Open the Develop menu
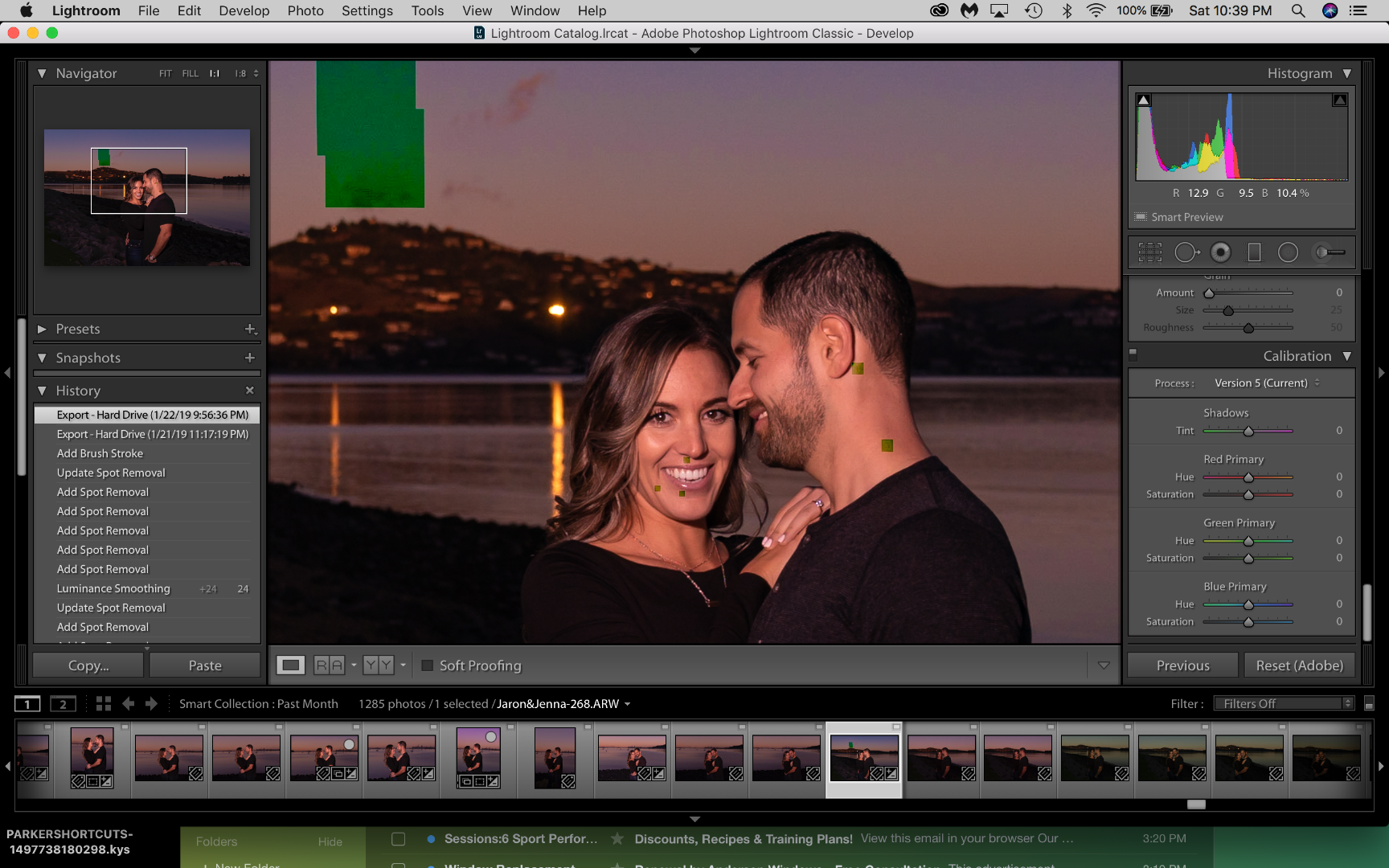 (x=244, y=10)
